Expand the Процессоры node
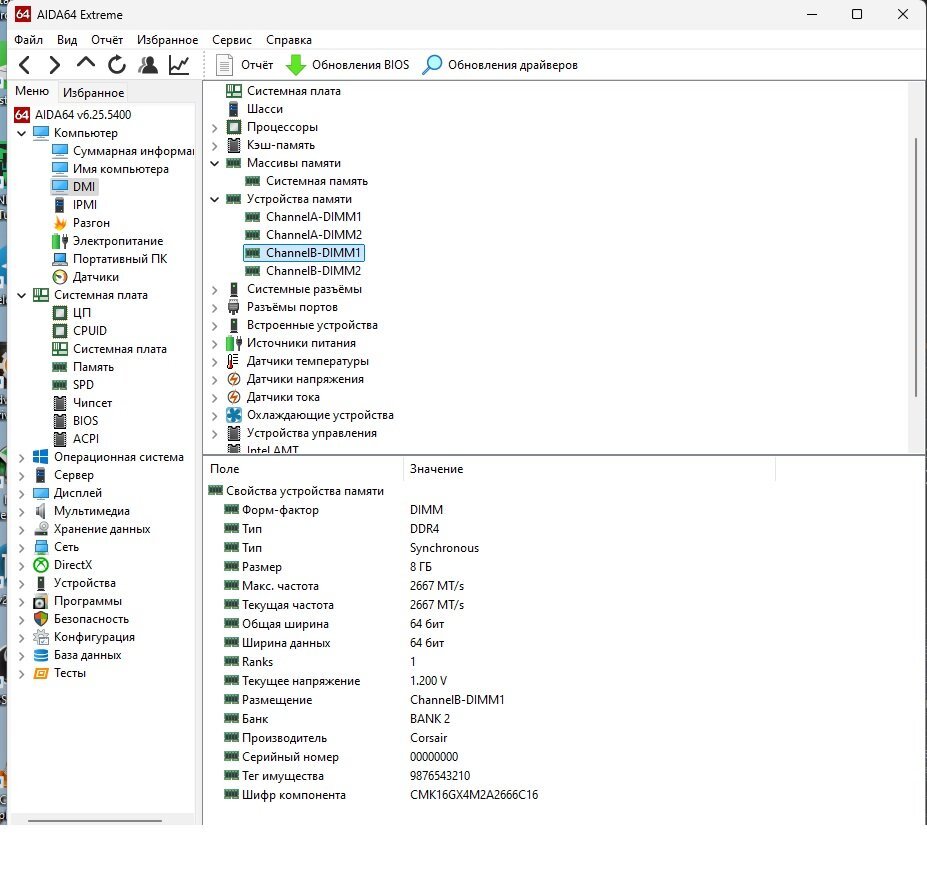This screenshot has width=927, height=887. click(x=215, y=127)
